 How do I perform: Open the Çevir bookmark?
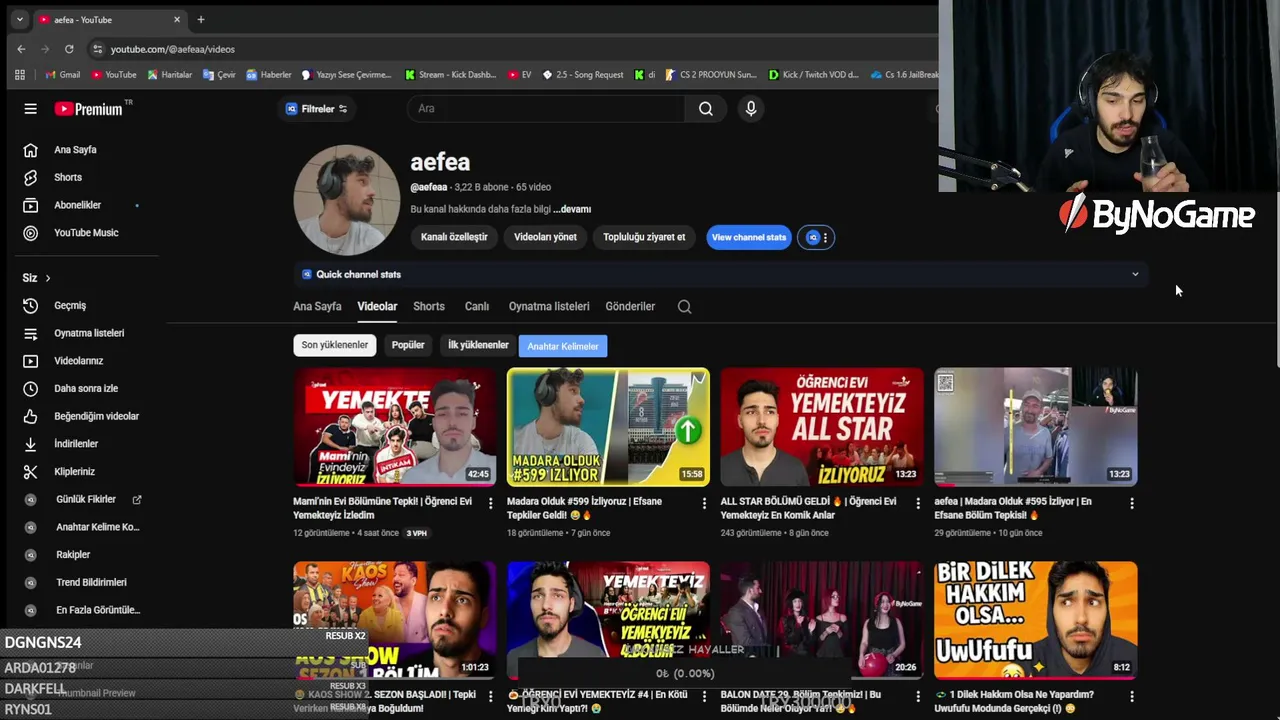coord(219,75)
